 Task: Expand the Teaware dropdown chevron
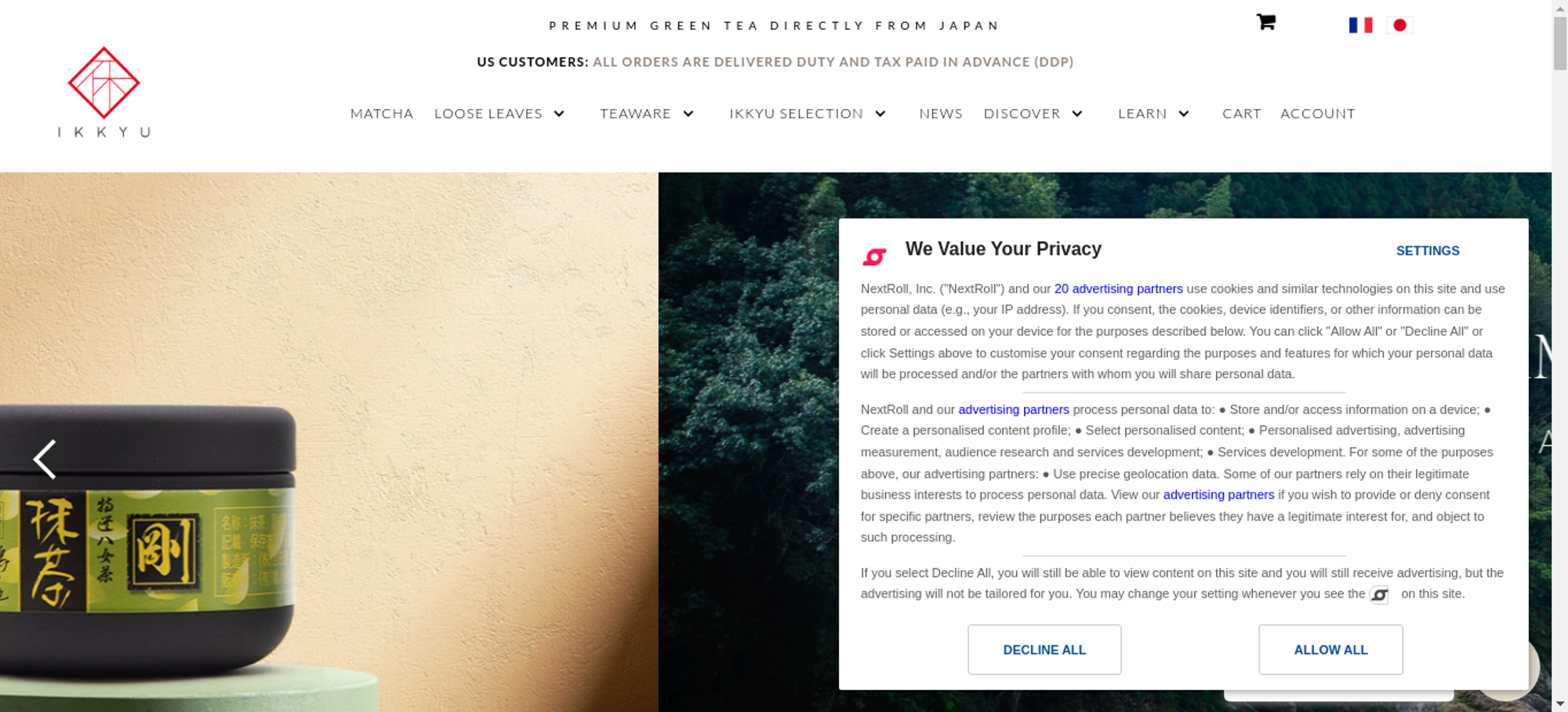pos(688,114)
